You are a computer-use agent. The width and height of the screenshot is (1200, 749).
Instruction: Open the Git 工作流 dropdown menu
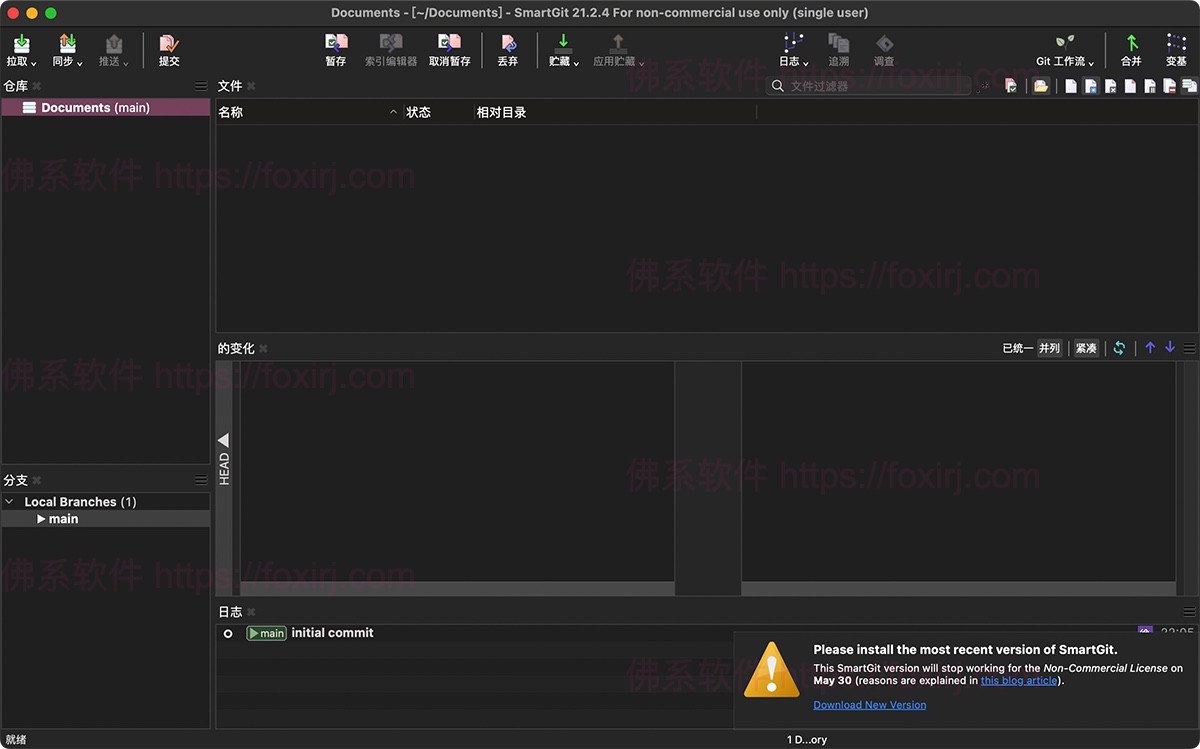tap(1092, 60)
